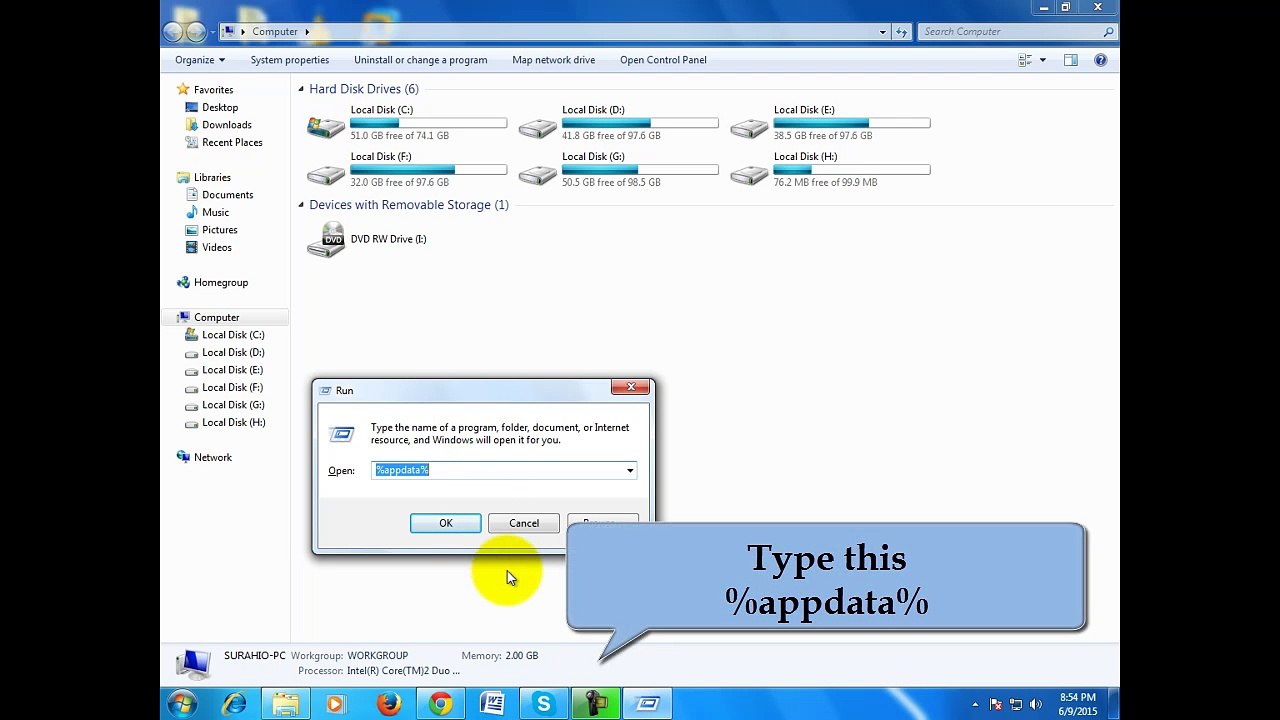This screenshot has width=1280, height=720.
Task: Collapse the Hard Disk Drives group
Action: click(x=301, y=89)
